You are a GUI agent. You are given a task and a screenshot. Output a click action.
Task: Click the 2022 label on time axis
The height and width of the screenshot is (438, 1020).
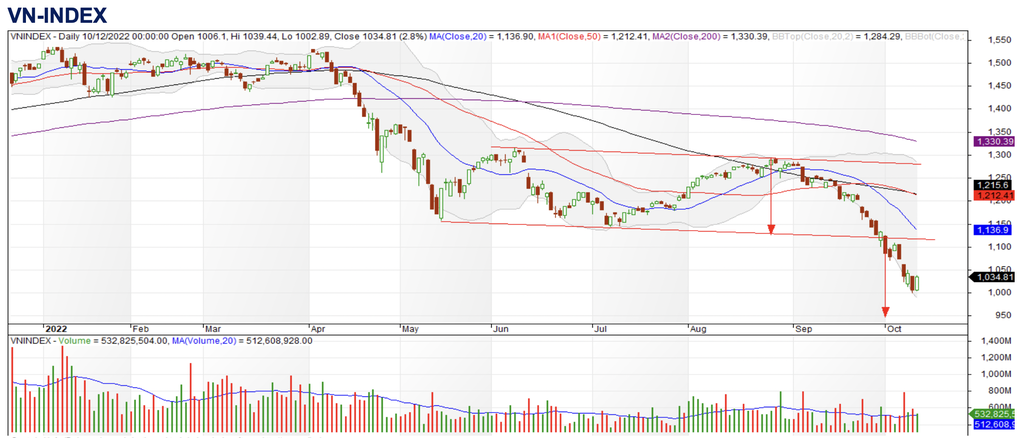pyautogui.click(x=58, y=327)
